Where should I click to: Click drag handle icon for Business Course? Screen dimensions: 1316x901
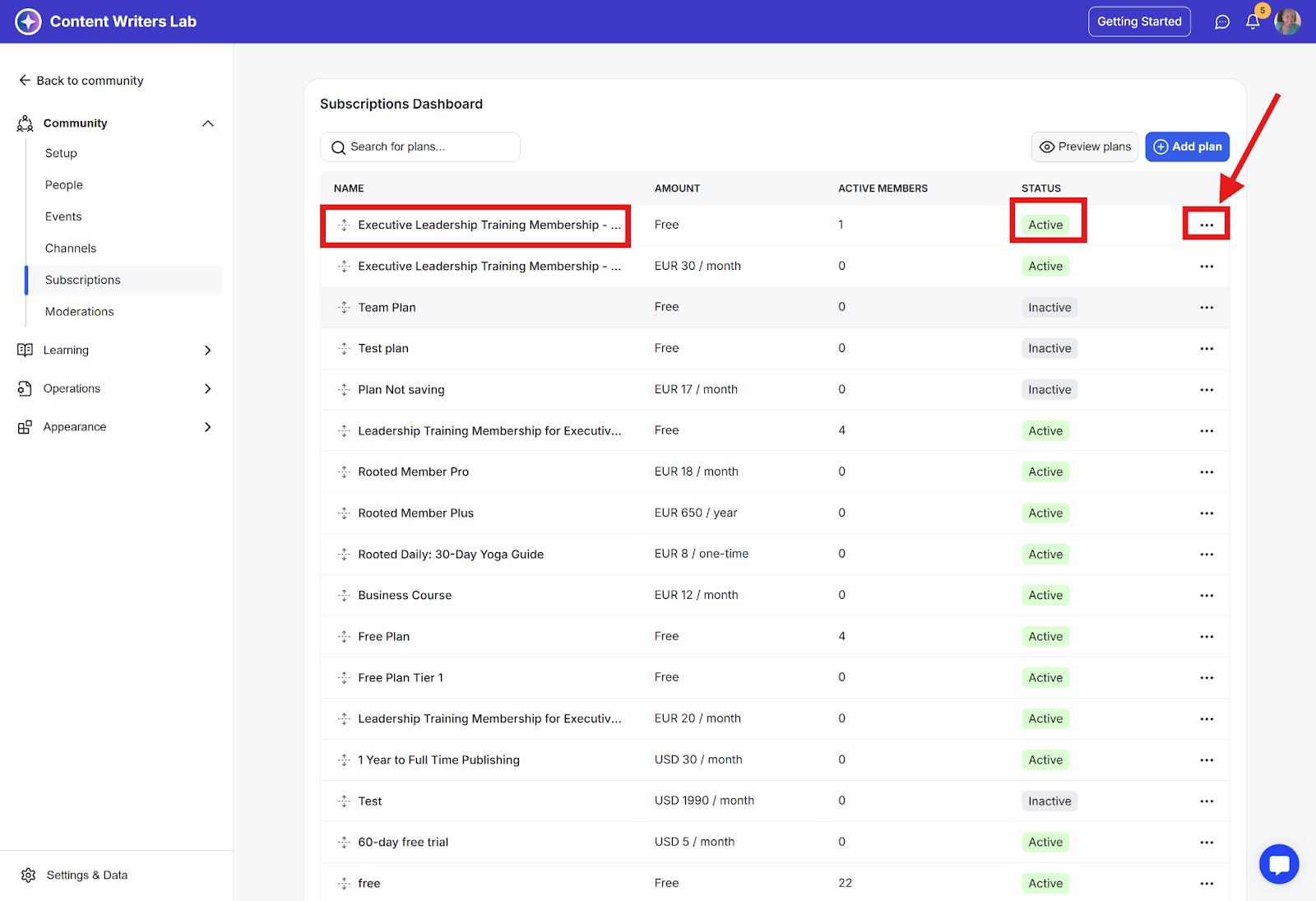[344, 596]
